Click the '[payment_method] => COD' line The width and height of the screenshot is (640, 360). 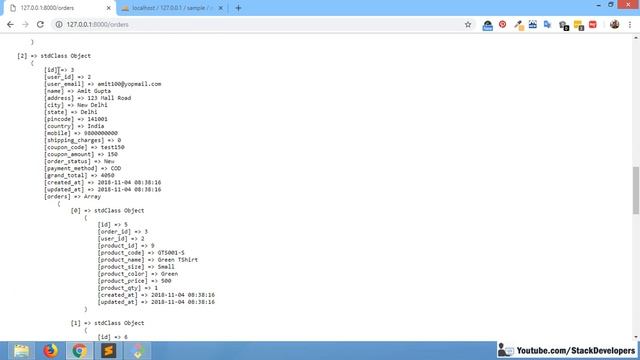click(x=82, y=168)
